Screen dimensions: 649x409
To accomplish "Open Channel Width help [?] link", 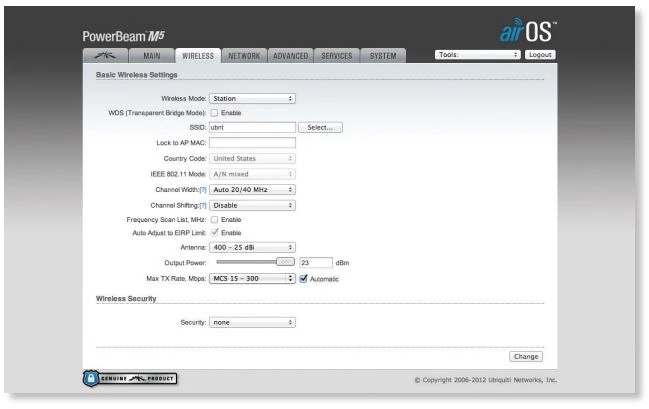I will pyautogui.click(x=203, y=188).
